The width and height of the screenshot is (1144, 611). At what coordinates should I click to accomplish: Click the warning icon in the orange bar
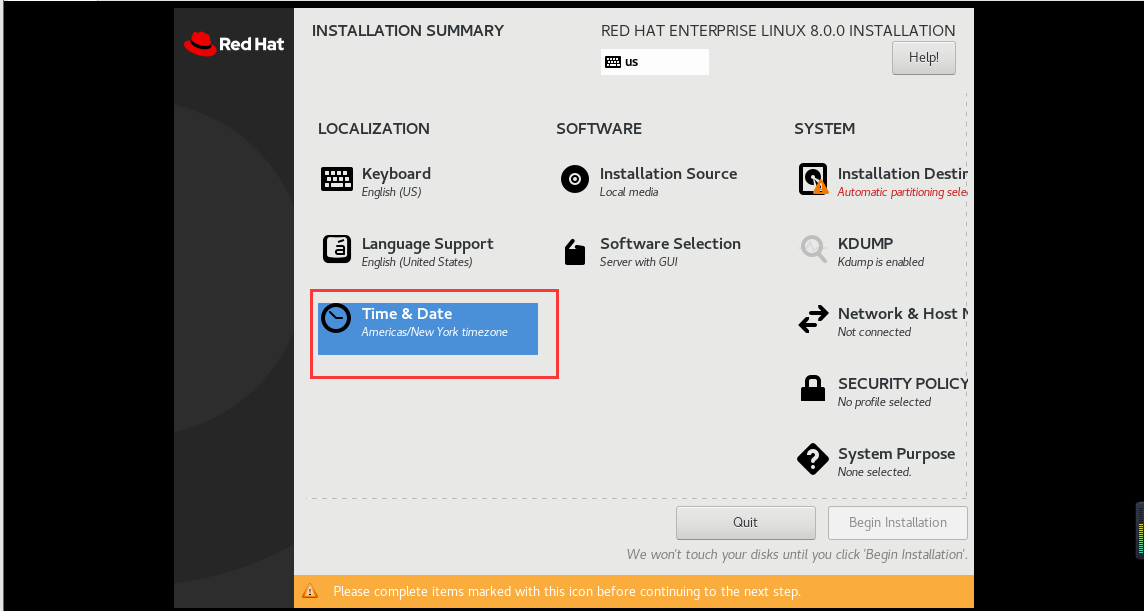point(310,591)
